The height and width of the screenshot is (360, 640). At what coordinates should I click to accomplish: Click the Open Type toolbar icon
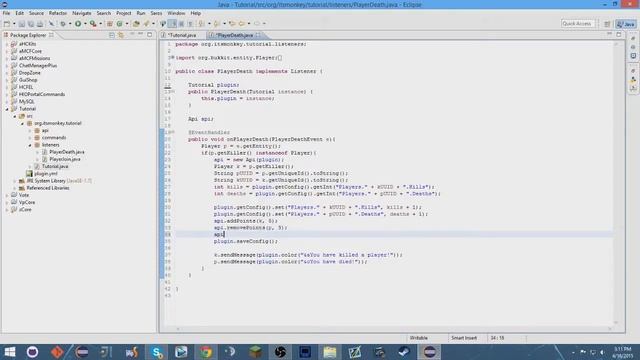click(136, 24)
